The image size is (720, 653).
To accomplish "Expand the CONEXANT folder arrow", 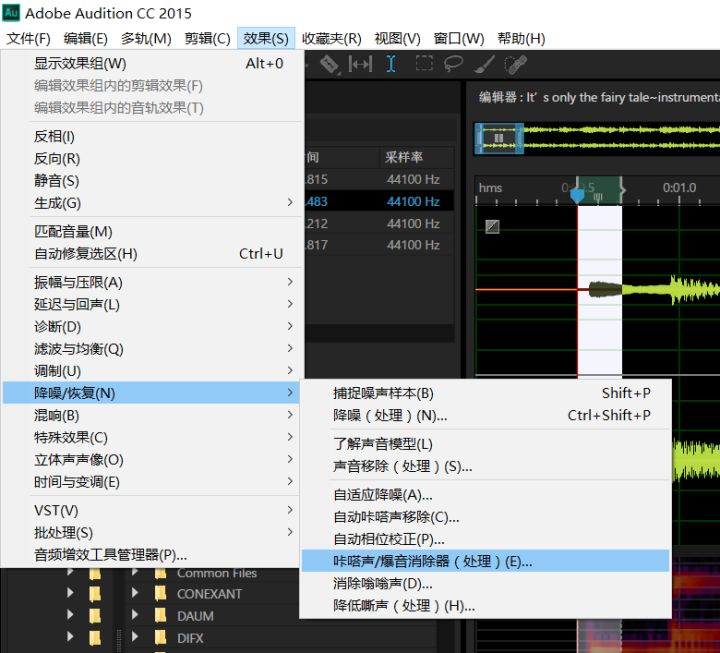I will coord(135,593).
